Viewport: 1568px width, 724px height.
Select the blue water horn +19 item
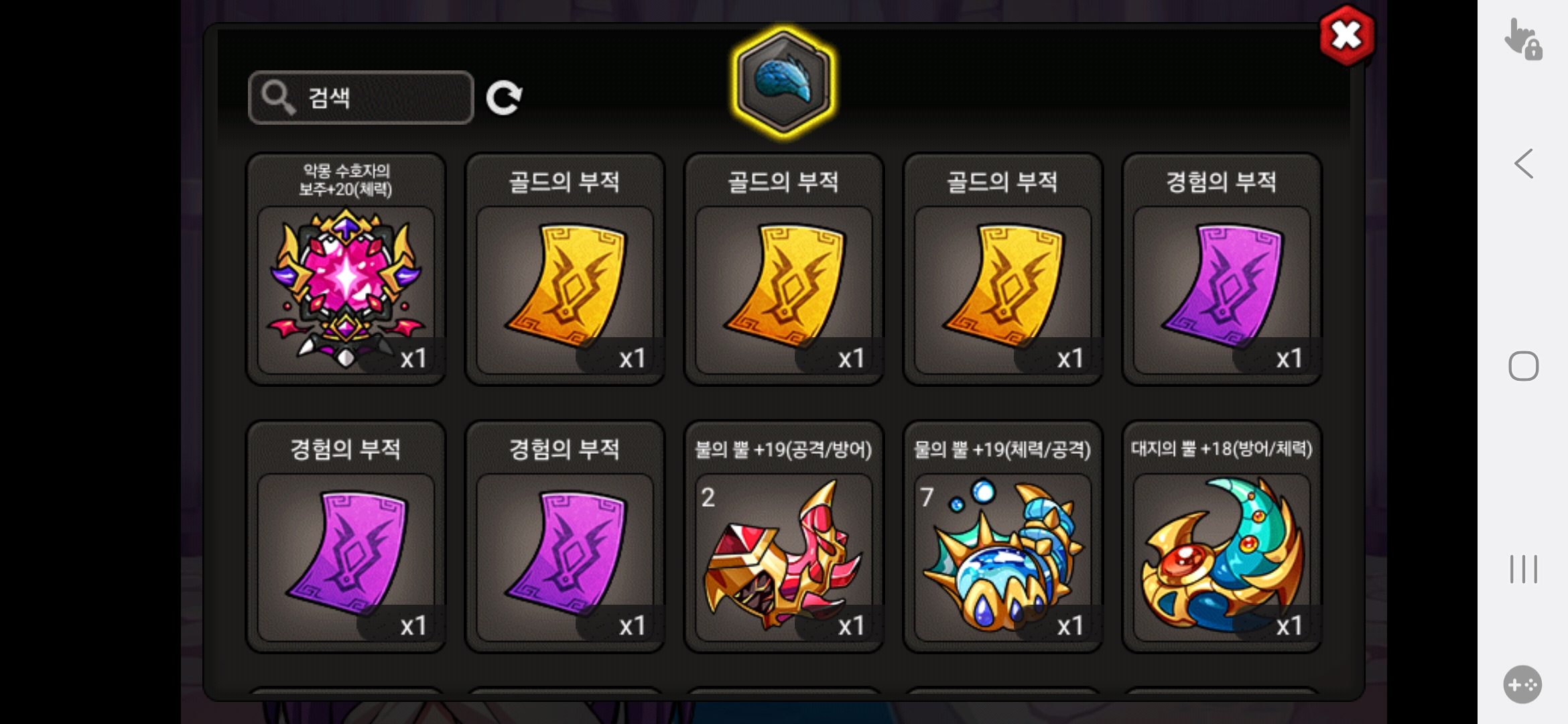1002,536
